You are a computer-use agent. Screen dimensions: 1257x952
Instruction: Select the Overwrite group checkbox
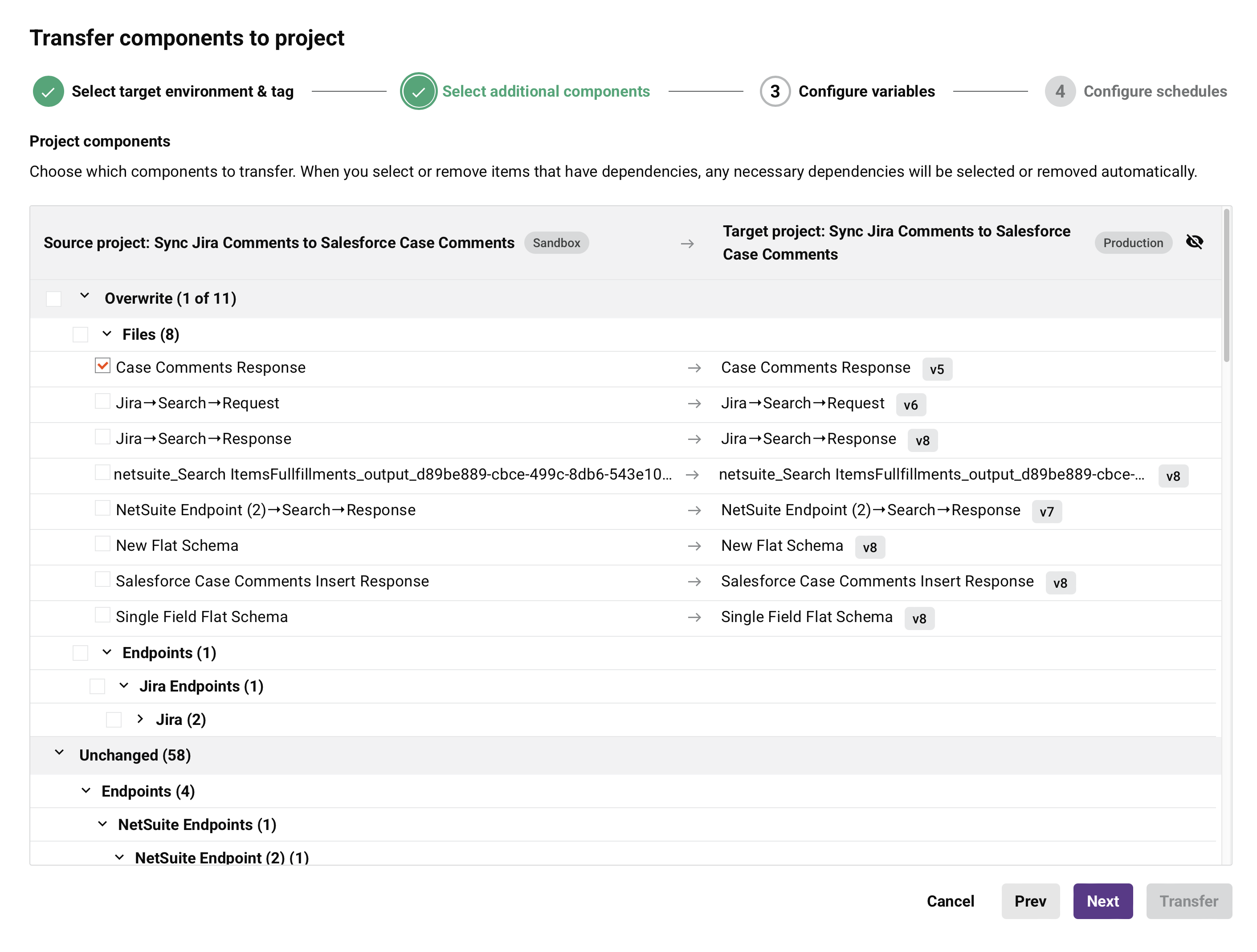53,299
